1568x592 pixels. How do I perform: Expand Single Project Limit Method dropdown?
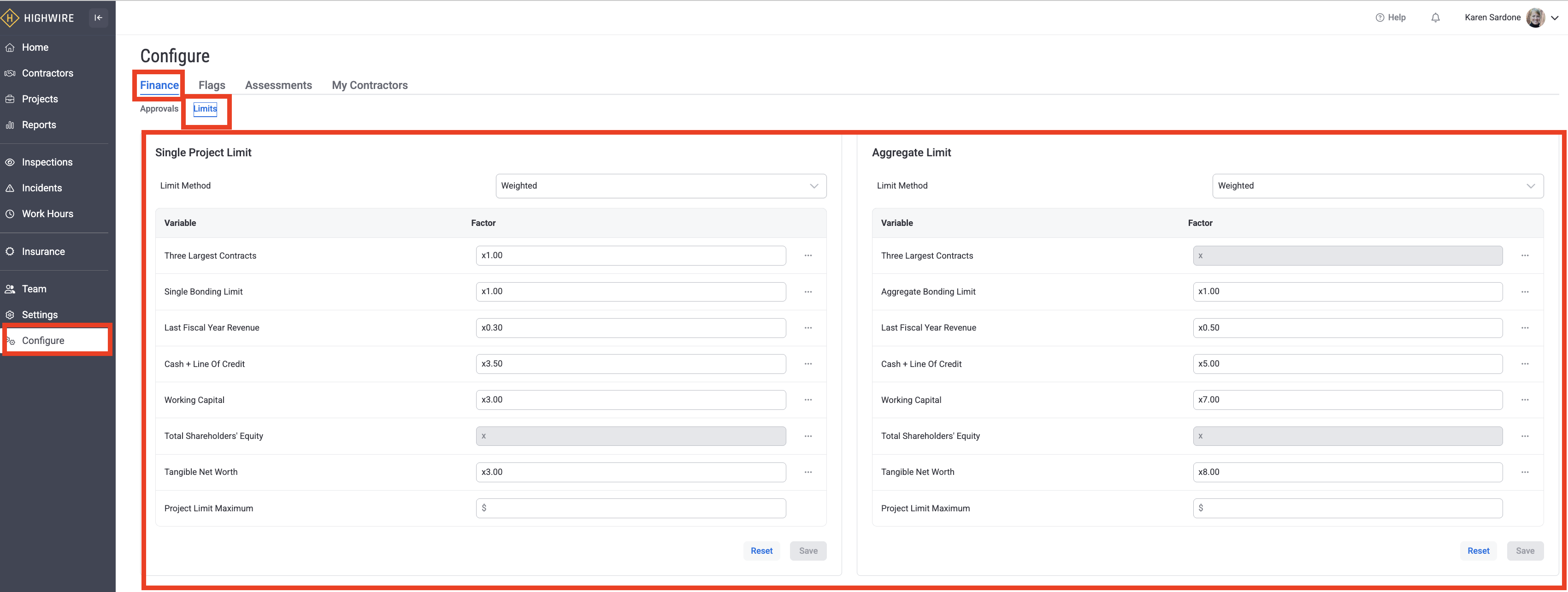click(x=661, y=186)
